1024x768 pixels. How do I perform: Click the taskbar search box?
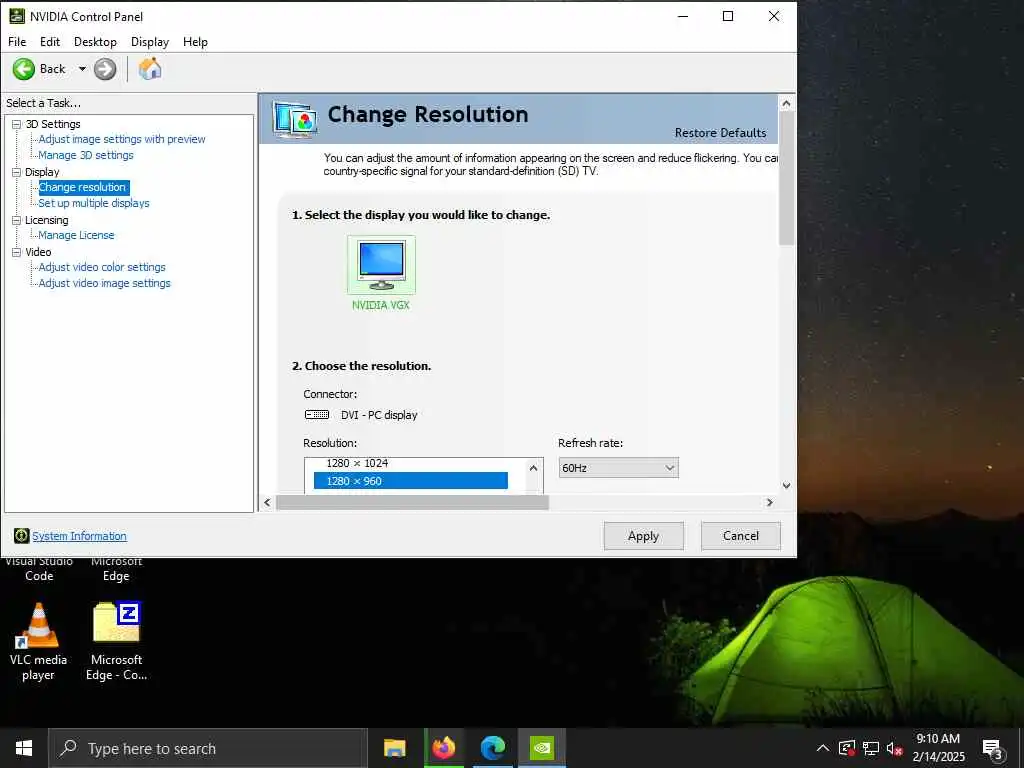click(208, 748)
